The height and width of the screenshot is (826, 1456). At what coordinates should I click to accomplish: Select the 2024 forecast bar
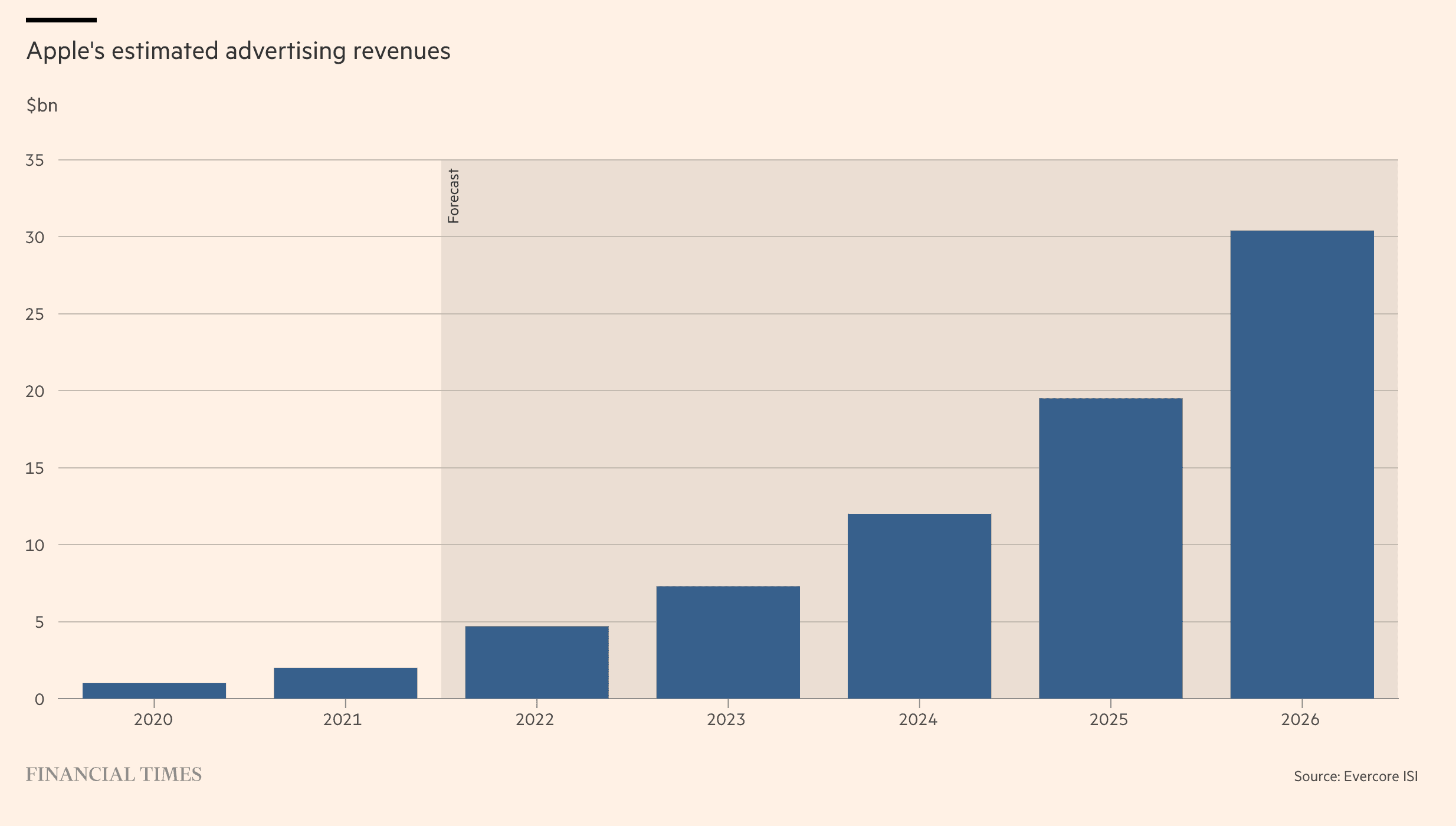[x=919, y=606]
